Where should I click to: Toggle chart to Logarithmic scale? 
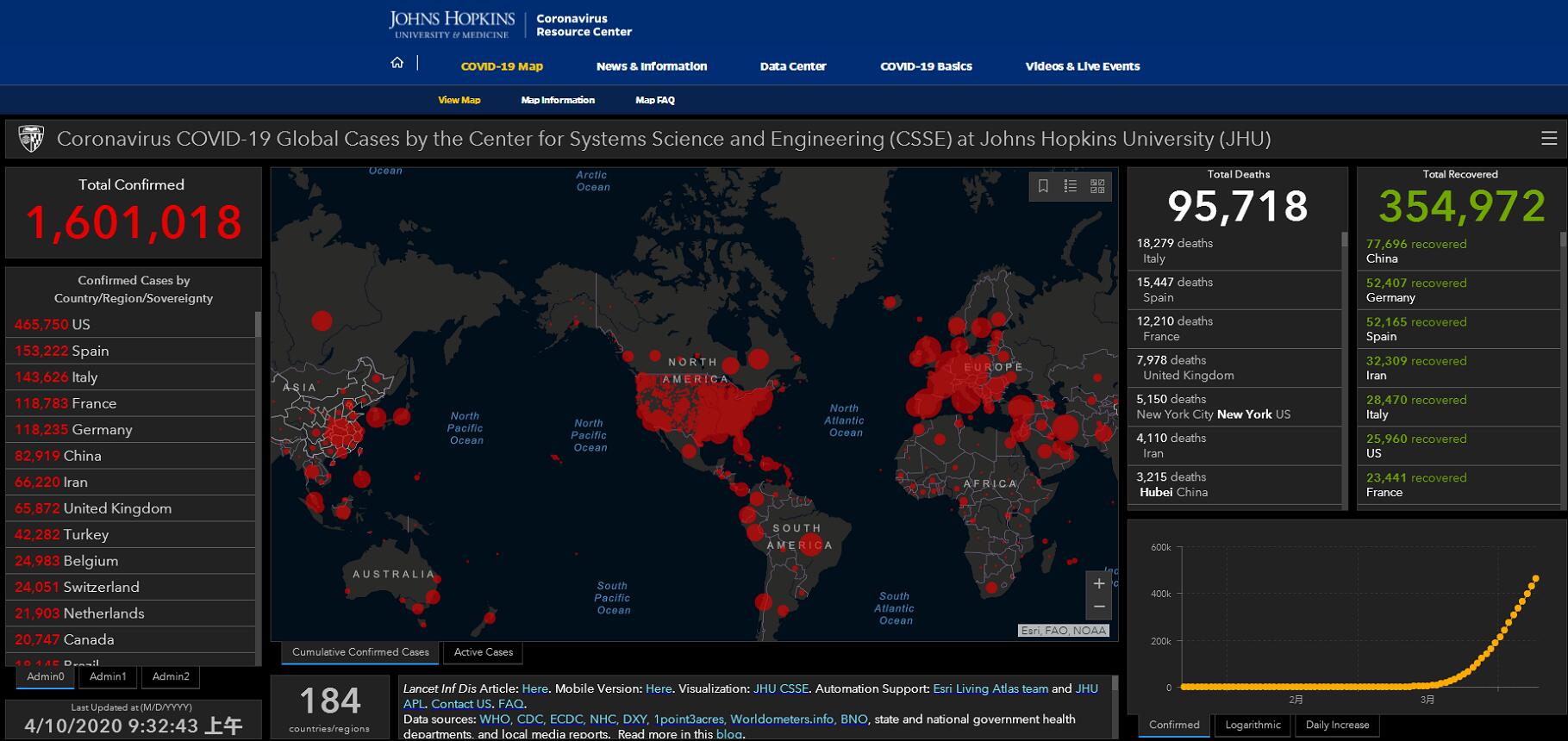coord(1253,725)
